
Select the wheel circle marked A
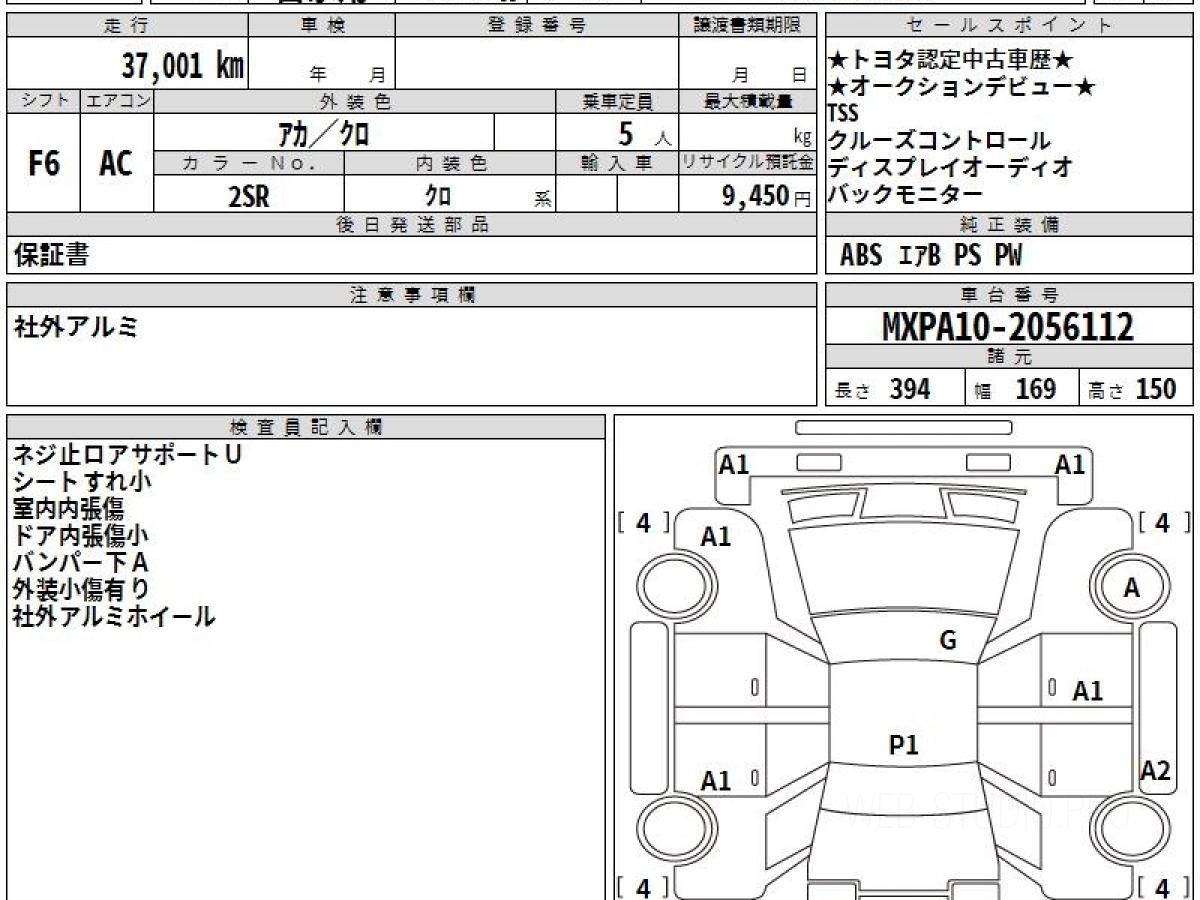click(1130, 588)
